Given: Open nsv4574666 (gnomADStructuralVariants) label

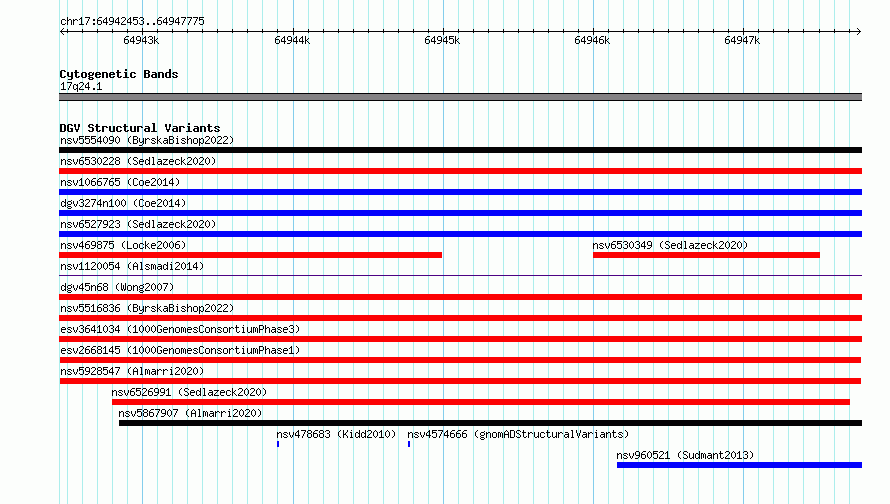Looking at the screenshot, I should click(x=518, y=434).
